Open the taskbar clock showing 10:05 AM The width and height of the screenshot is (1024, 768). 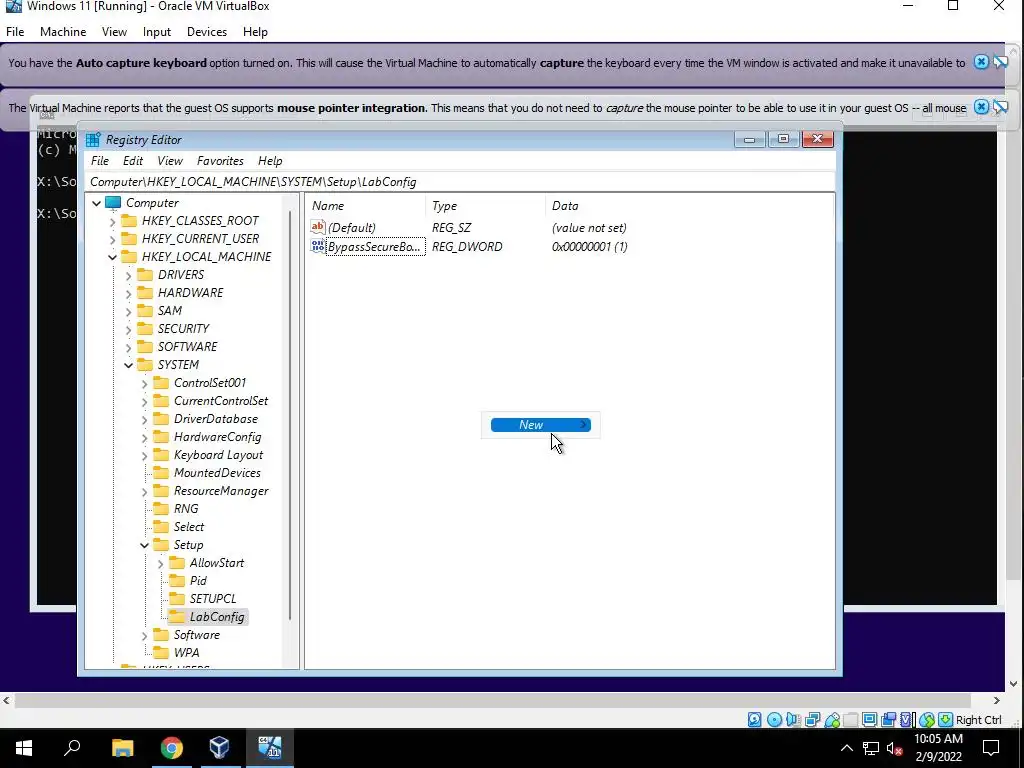(938, 748)
